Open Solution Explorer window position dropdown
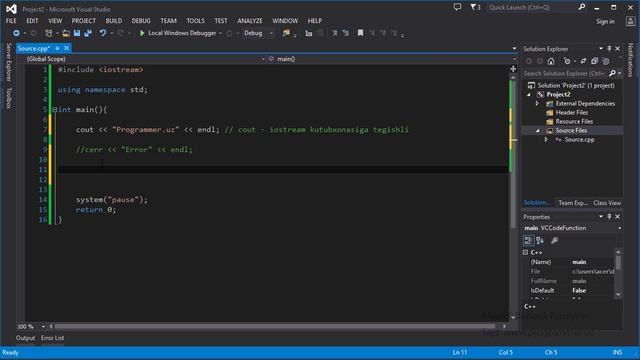This screenshot has height=360, width=640. pyautogui.click(x=601, y=49)
